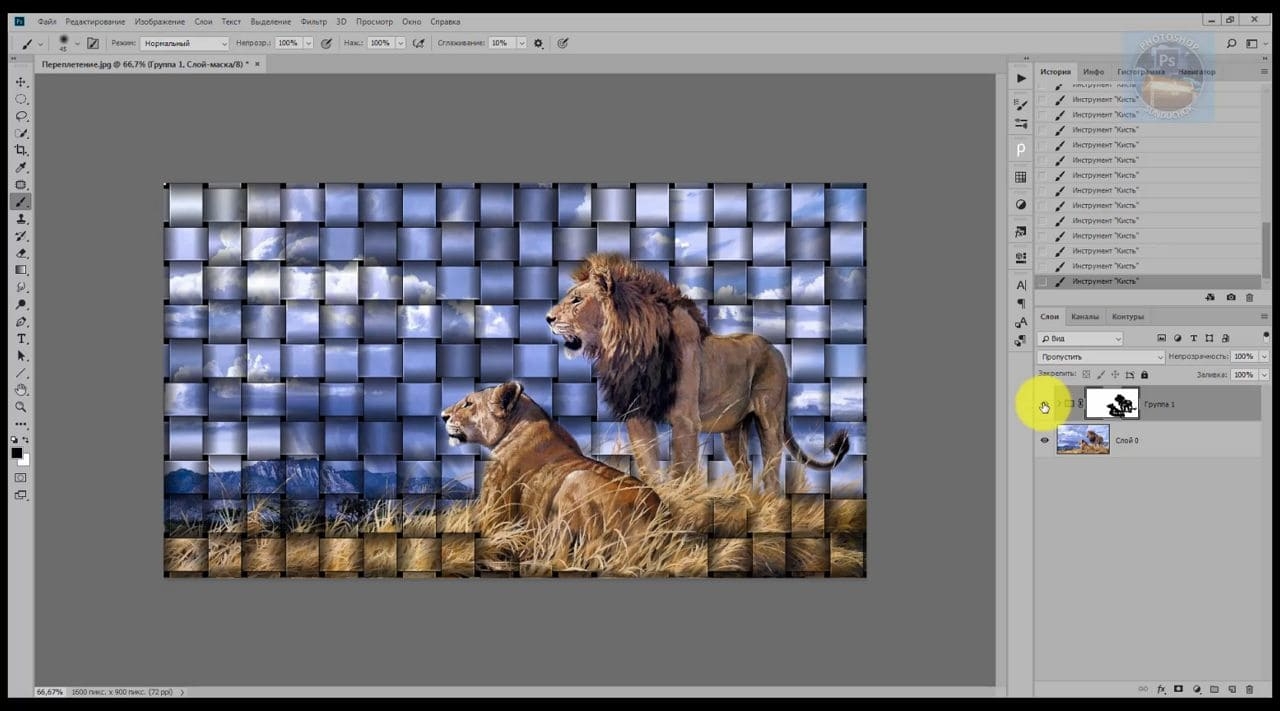This screenshot has height=711, width=1280.
Task: Turn layer filtering switch on/off
Action: (1266, 338)
